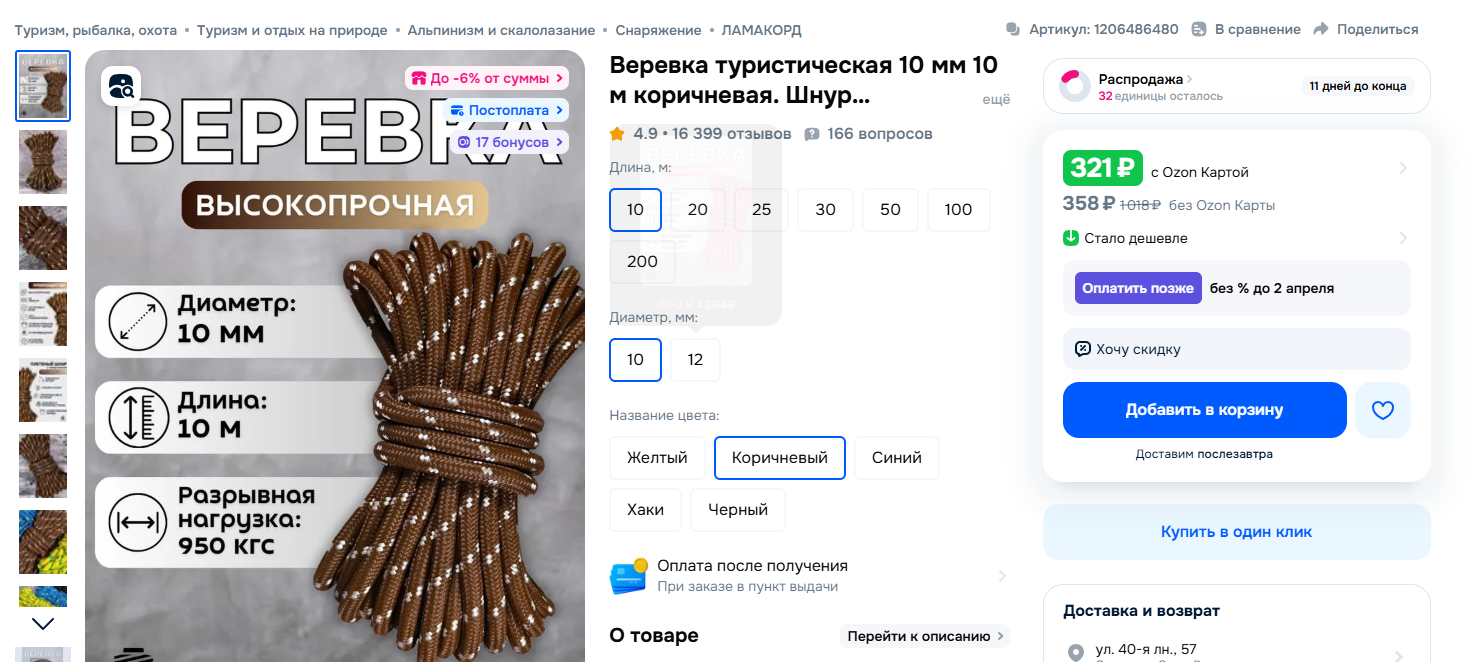Click the Хочу скидку discount icon

(x=1082, y=349)
